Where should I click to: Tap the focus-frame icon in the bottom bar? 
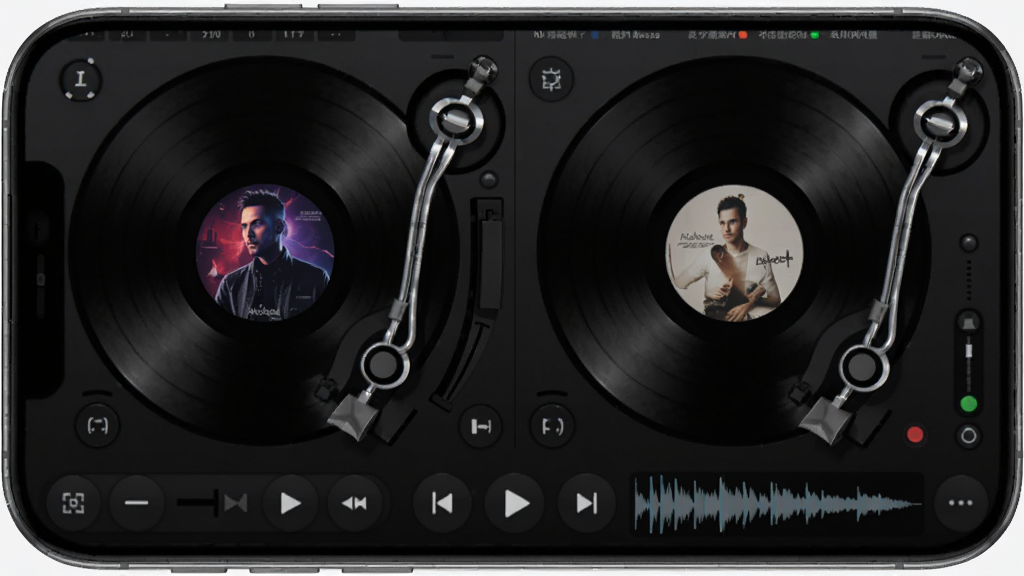[73, 503]
